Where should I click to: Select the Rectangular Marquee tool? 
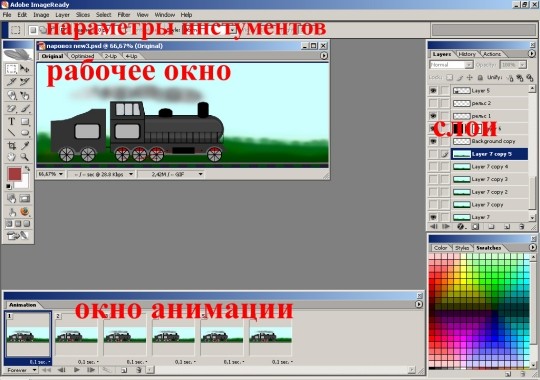[x=11, y=69]
